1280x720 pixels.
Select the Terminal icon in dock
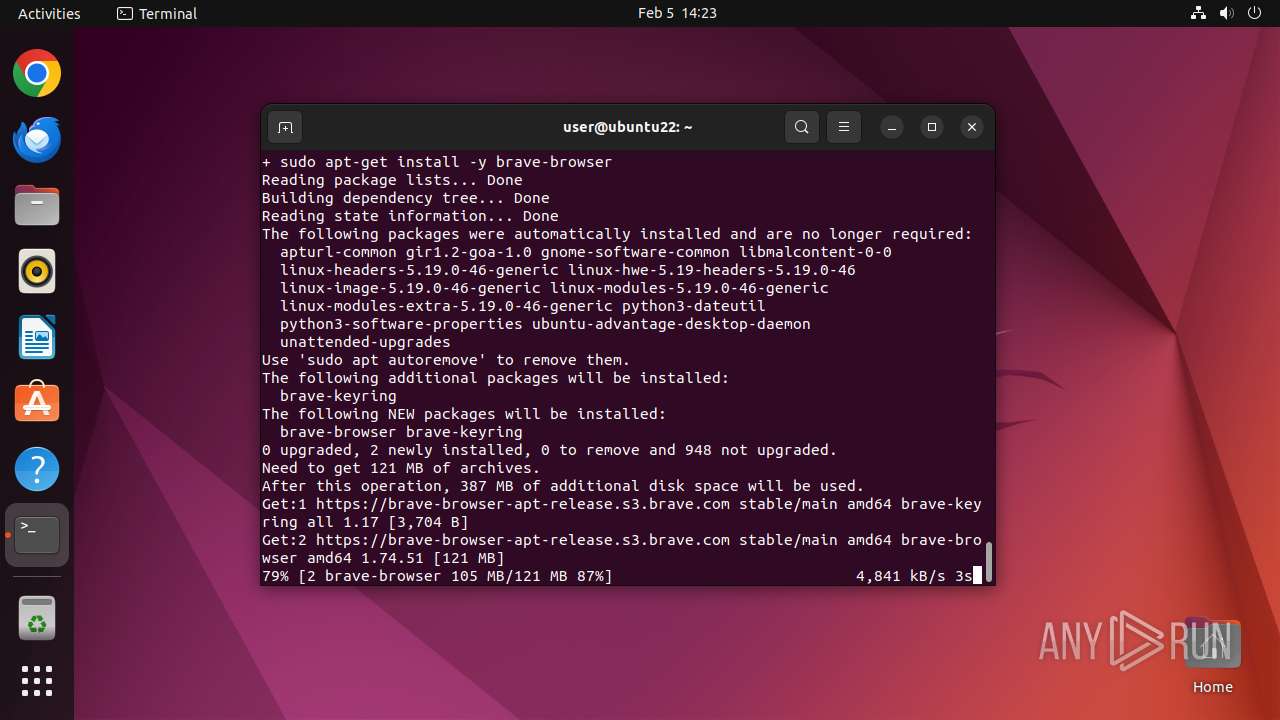(37, 535)
